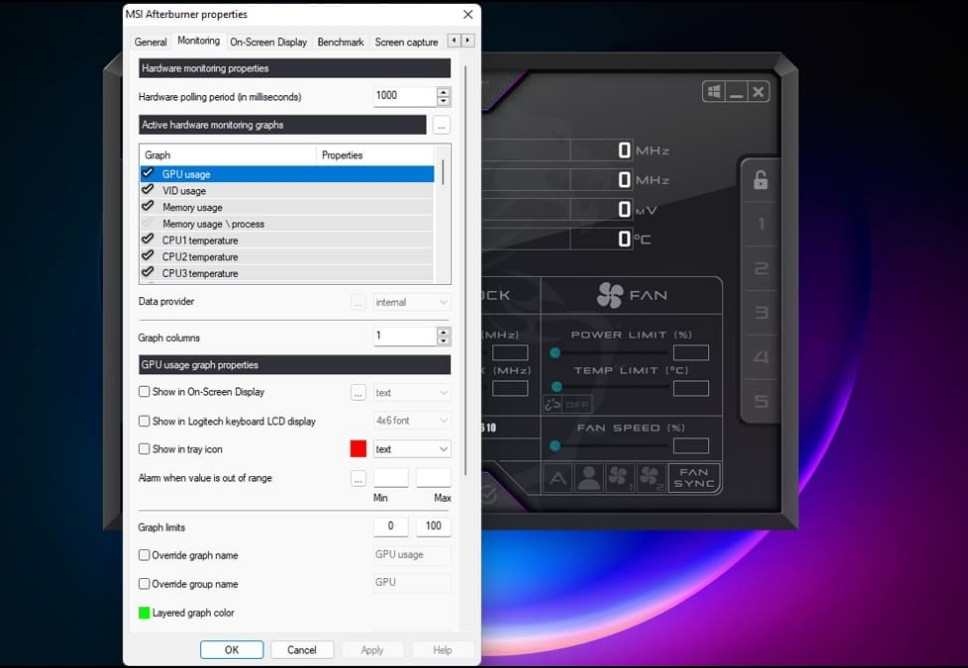The width and height of the screenshot is (968, 668).
Task: Open the active monitoring graphs ellipsis menu
Action: (x=441, y=125)
